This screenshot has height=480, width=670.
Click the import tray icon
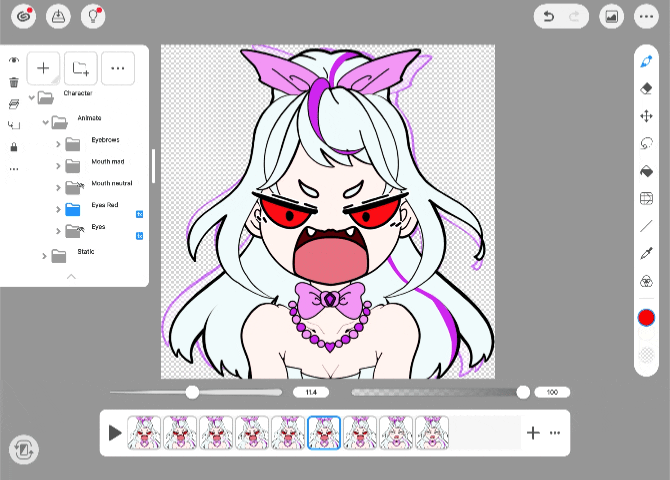pyautogui.click(x=58, y=17)
